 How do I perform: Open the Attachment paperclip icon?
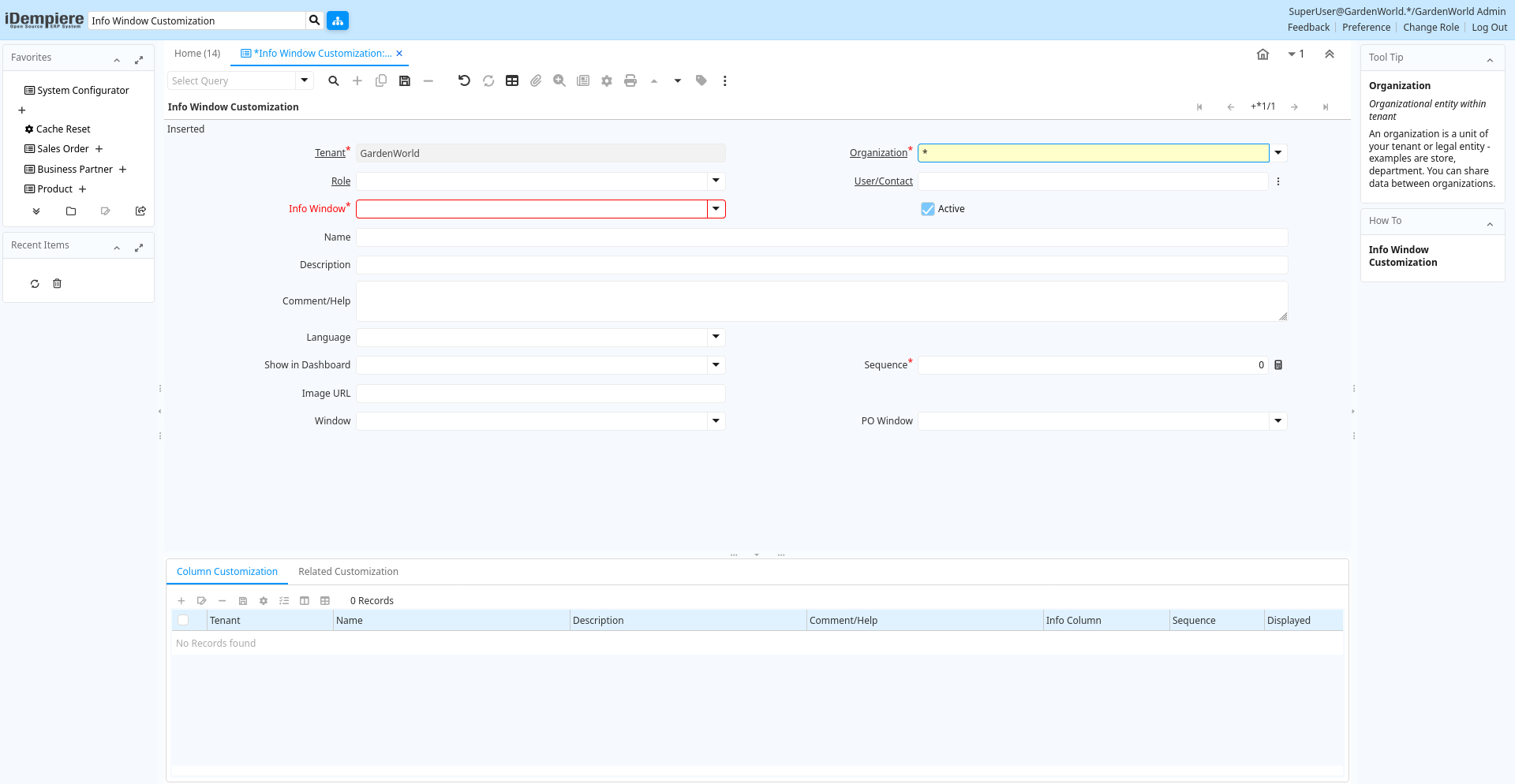(536, 80)
